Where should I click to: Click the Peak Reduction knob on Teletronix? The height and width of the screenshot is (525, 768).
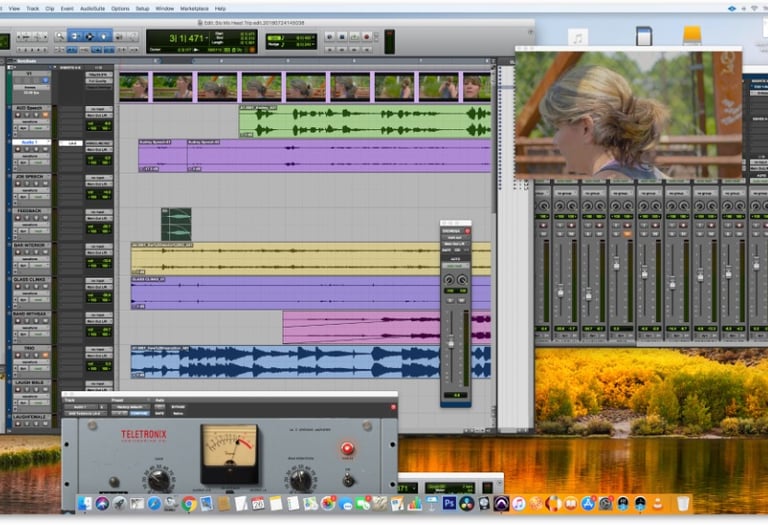point(301,479)
